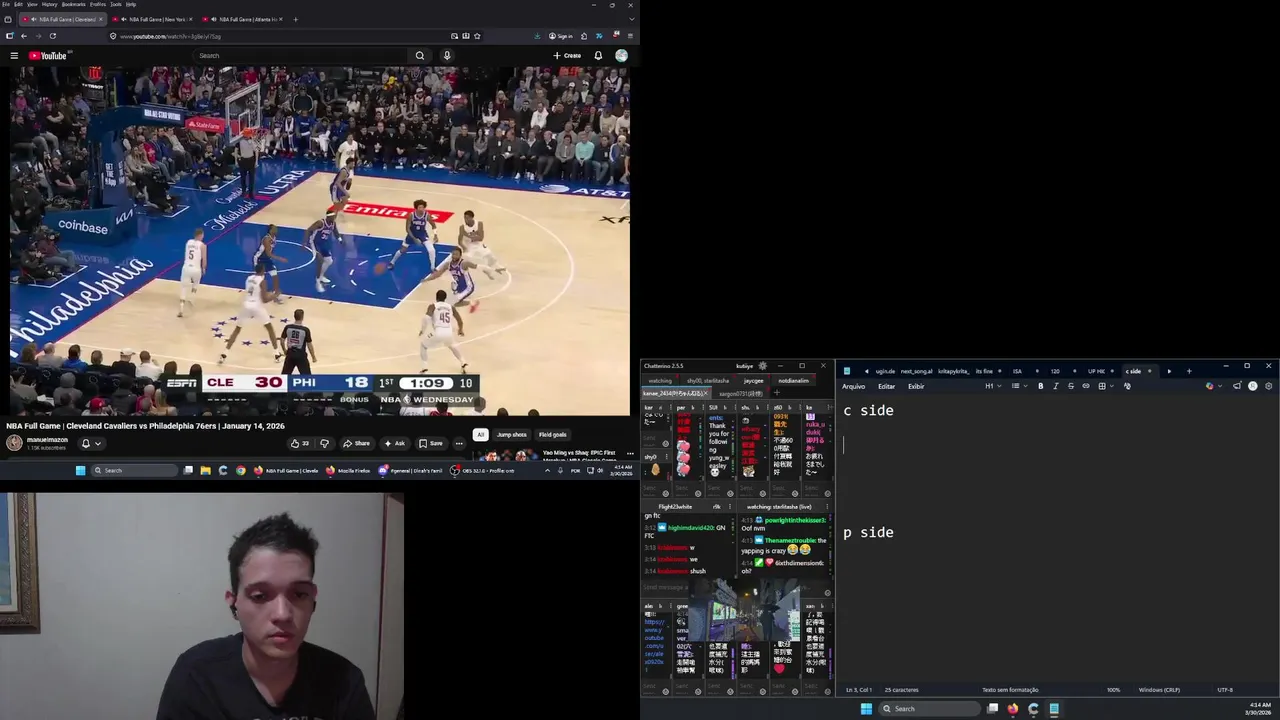Go back with the Firefox back arrow

tap(24, 36)
